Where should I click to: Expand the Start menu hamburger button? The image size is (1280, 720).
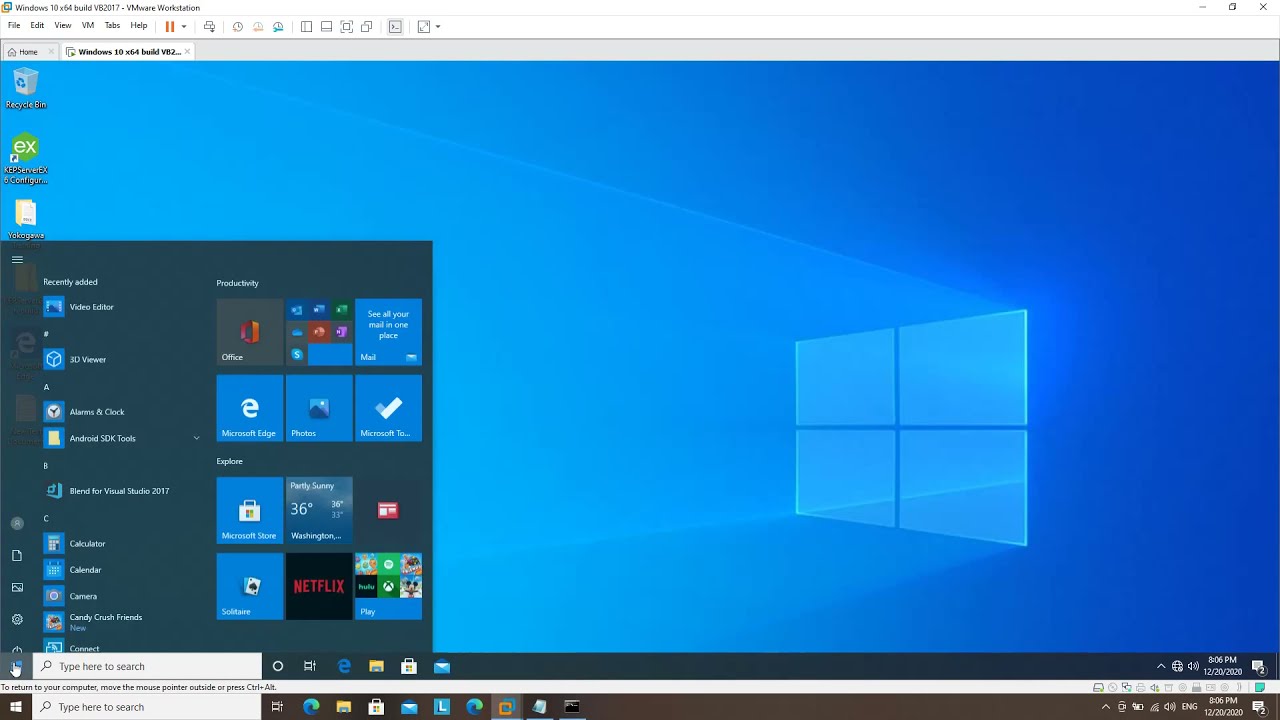pyautogui.click(x=17, y=259)
